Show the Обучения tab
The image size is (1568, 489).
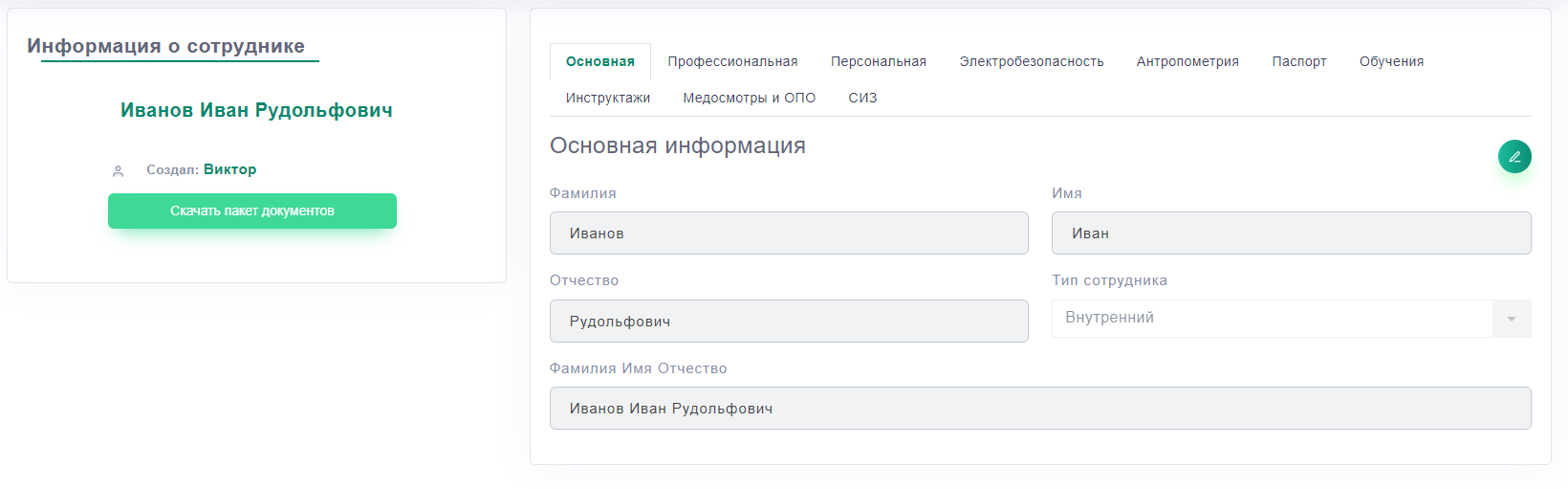(1391, 61)
